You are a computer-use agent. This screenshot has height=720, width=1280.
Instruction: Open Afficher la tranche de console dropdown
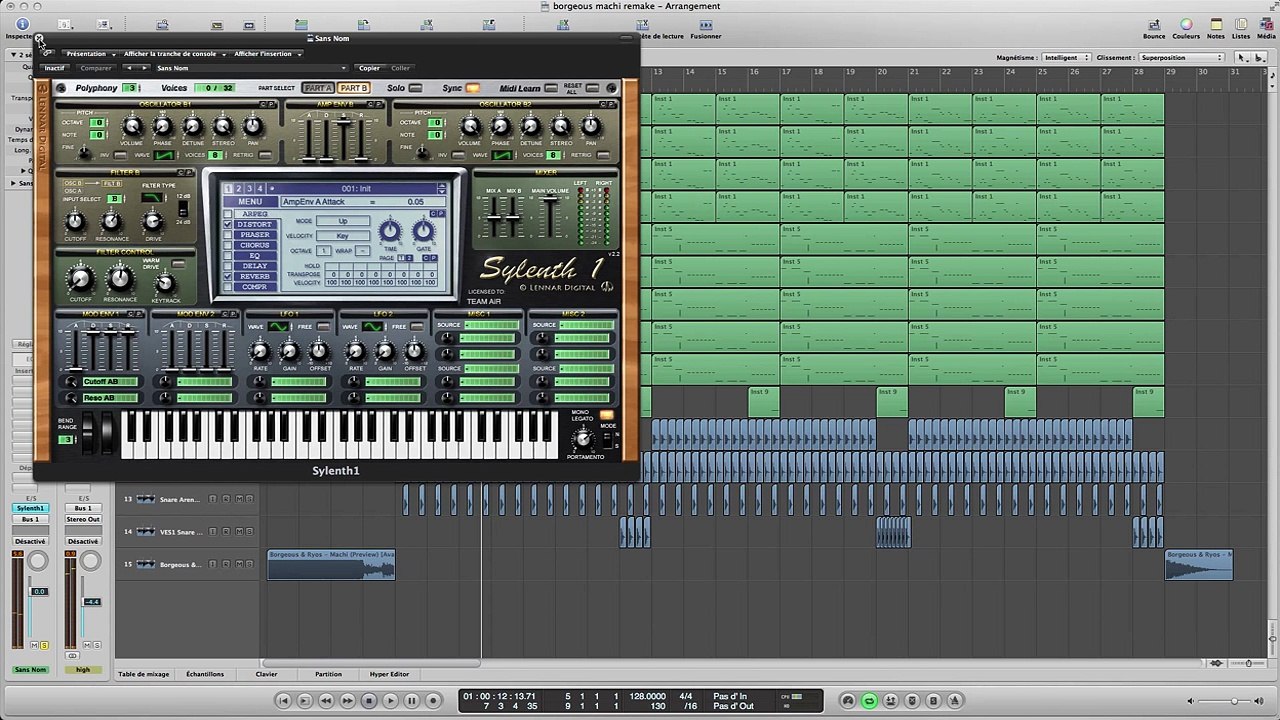[173, 54]
